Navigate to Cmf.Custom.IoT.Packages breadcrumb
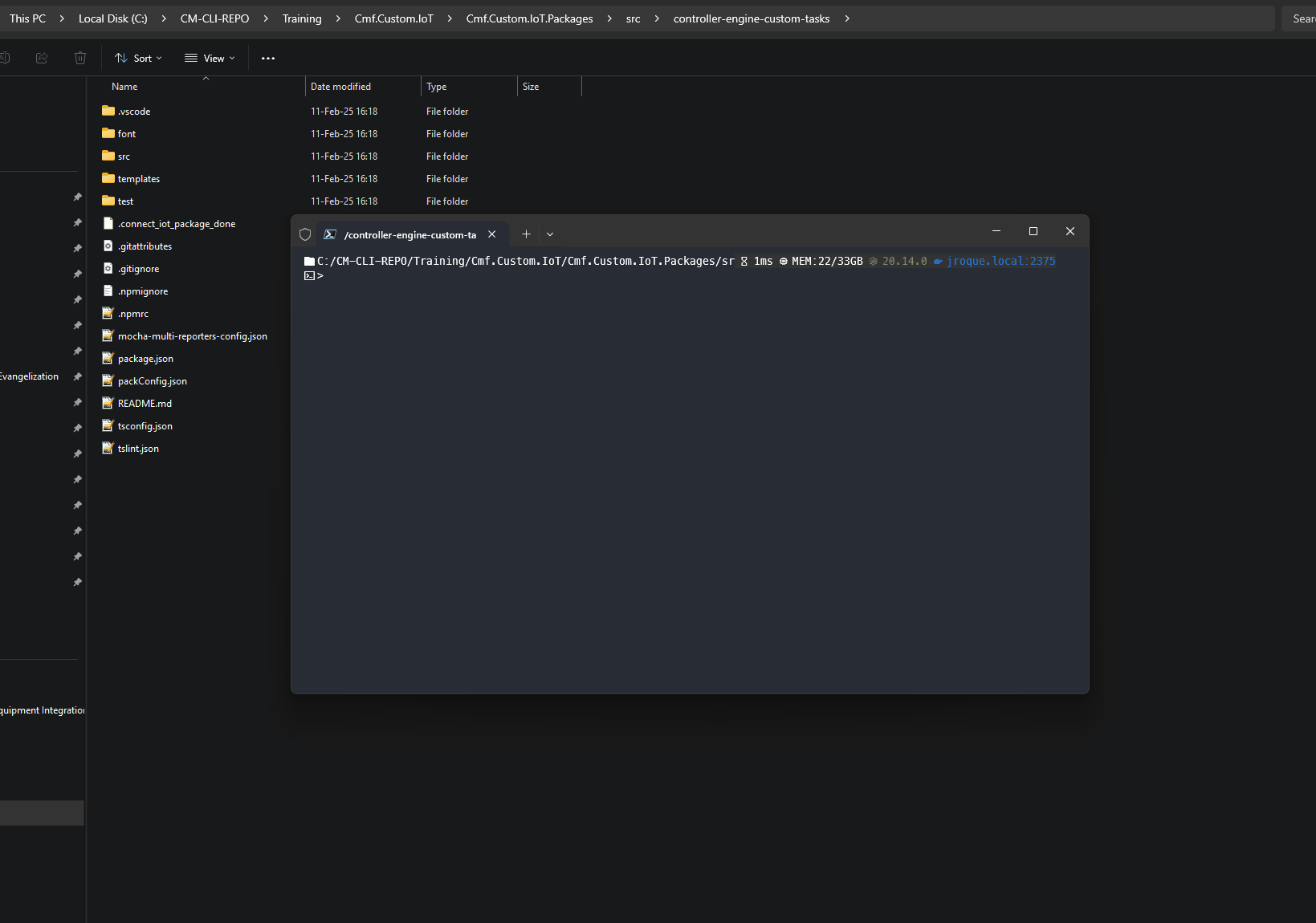Image resolution: width=1316 pixels, height=923 pixels. (529, 18)
